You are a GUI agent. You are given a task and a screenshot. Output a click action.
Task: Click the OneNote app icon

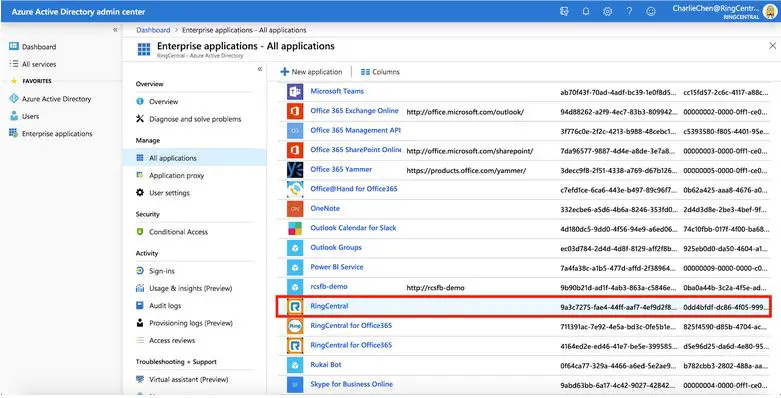295,209
